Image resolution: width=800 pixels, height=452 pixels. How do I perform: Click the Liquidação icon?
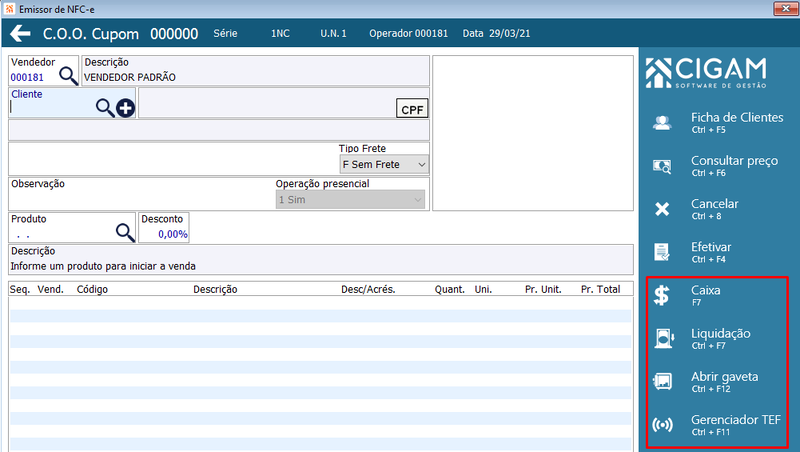(x=663, y=338)
